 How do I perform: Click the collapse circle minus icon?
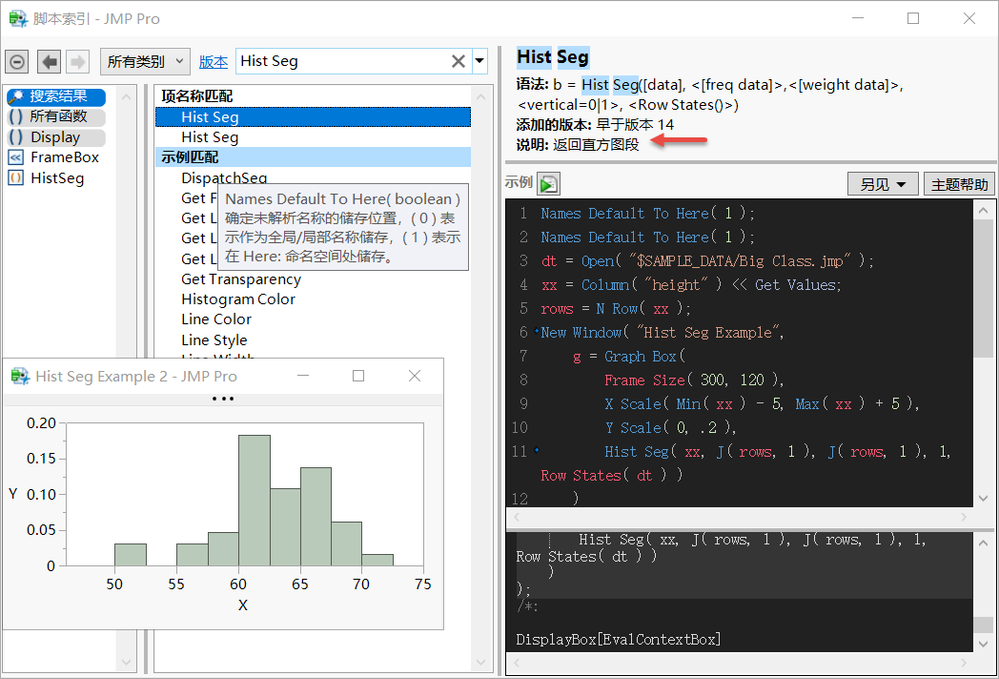[x=17, y=62]
